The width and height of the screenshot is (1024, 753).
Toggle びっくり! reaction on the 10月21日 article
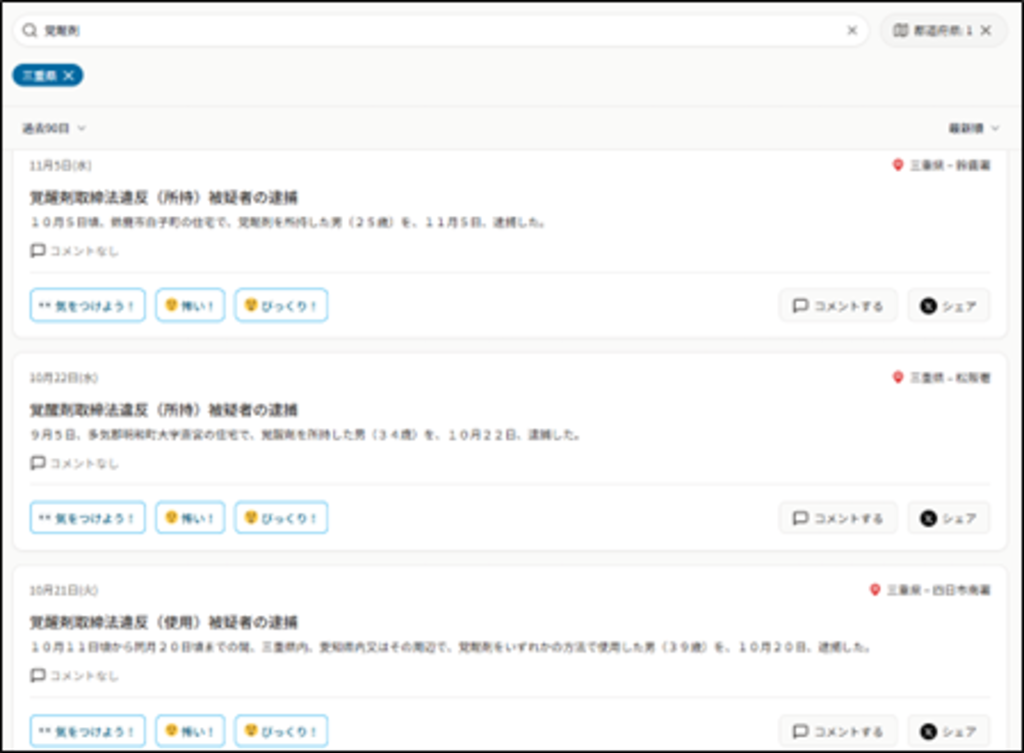click(281, 731)
